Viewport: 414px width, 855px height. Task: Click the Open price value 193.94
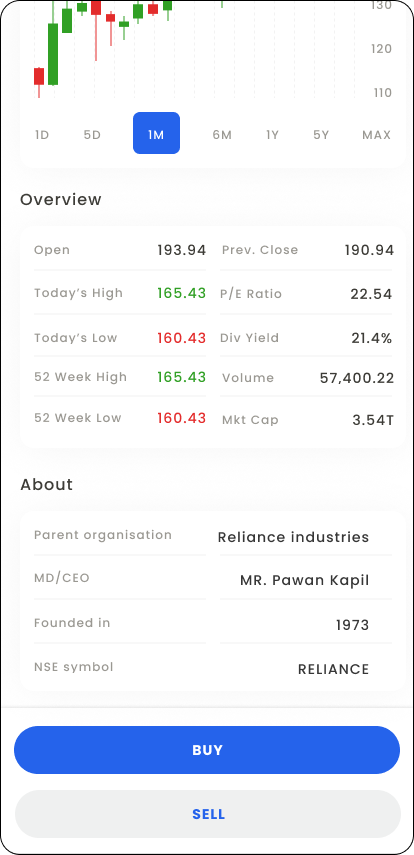[x=182, y=250]
